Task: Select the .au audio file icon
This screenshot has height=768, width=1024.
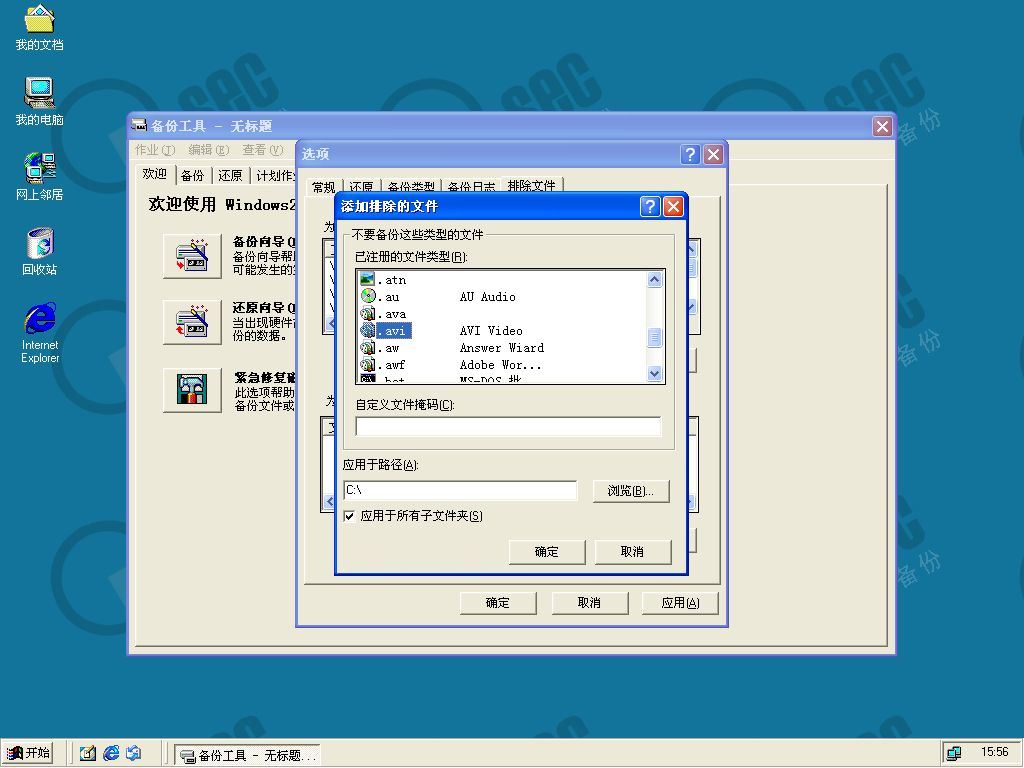Action: pyautogui.click(x=368, y=296)
